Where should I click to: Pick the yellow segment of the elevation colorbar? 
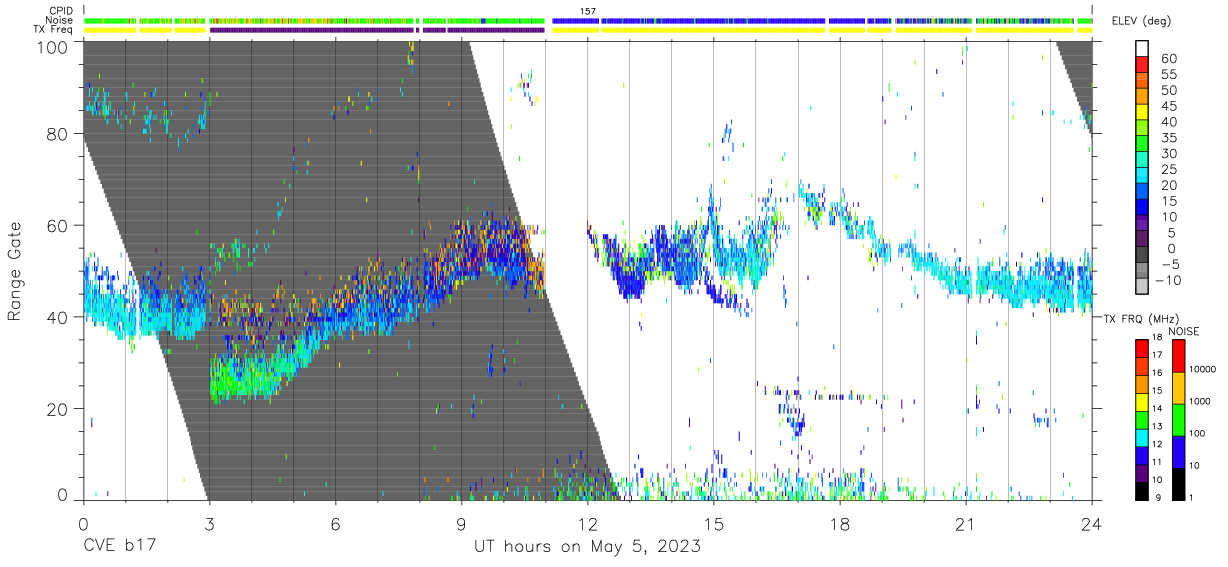(1142, 113)
